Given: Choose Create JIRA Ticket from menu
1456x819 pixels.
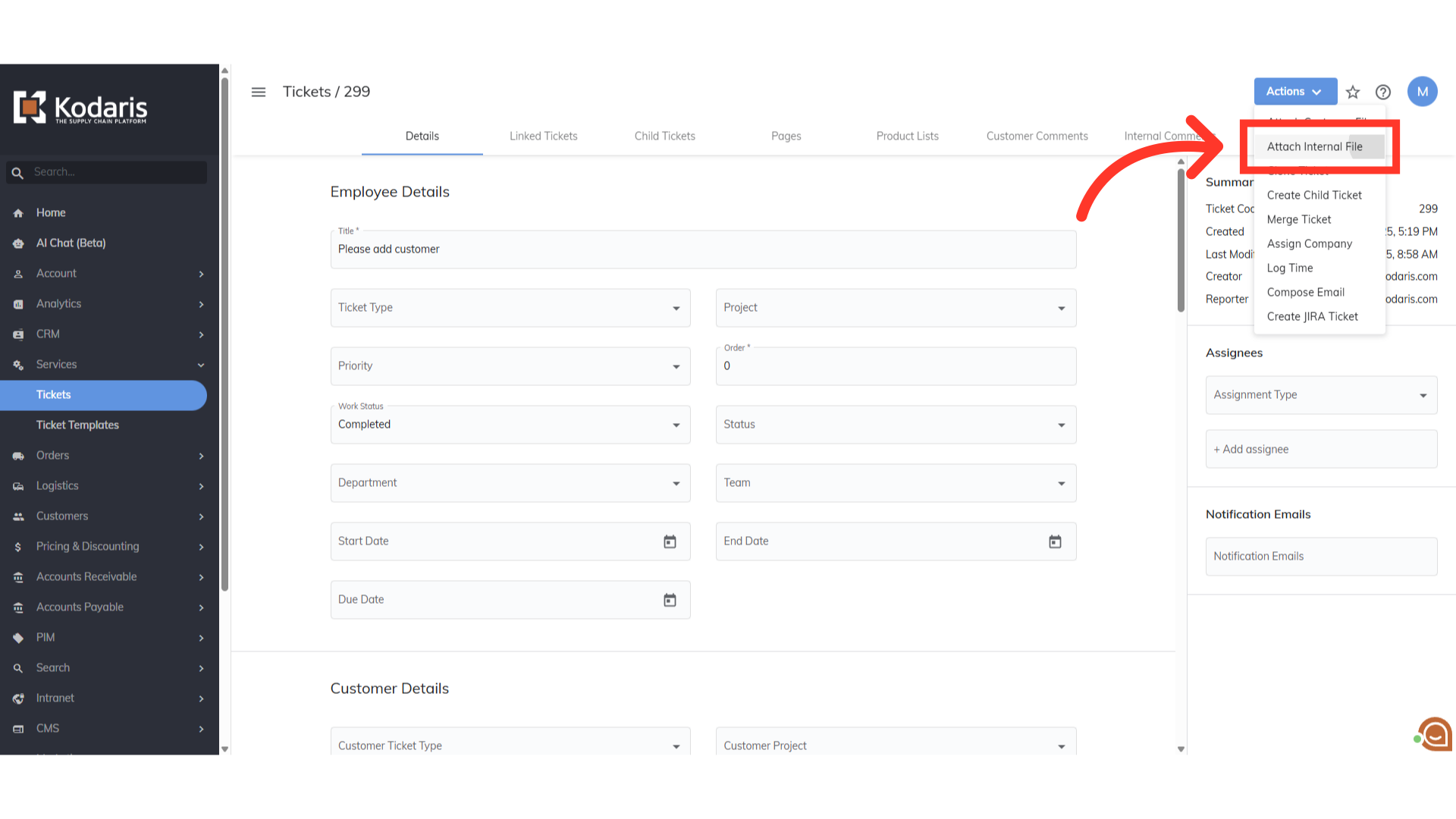Looking at the screenshot, I should click(1312, 316).
